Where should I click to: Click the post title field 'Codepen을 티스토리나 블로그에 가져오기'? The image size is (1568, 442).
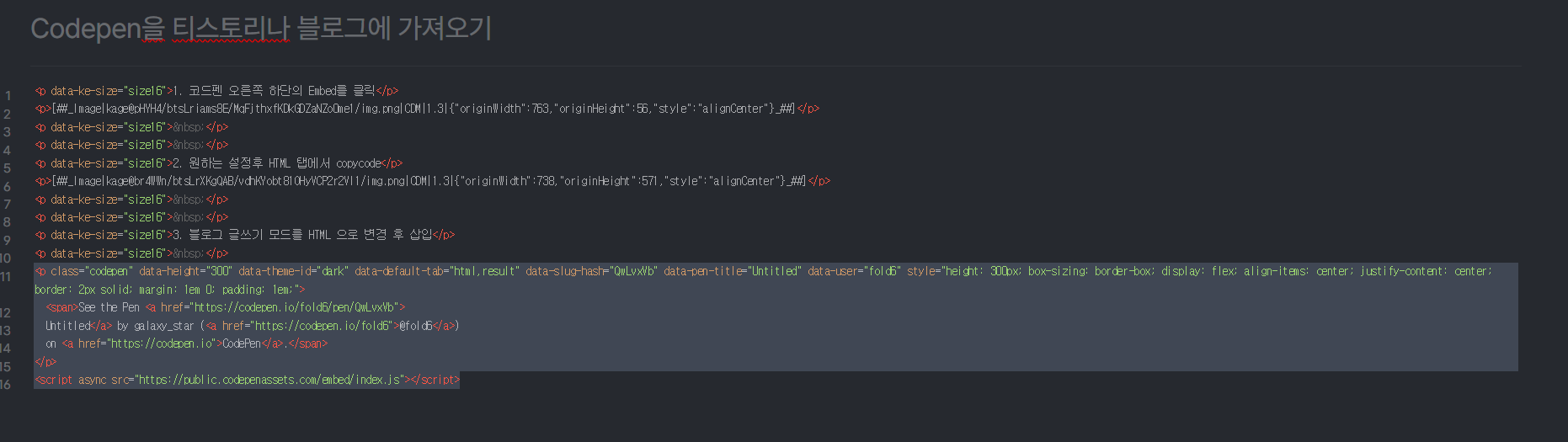(261, 29)
